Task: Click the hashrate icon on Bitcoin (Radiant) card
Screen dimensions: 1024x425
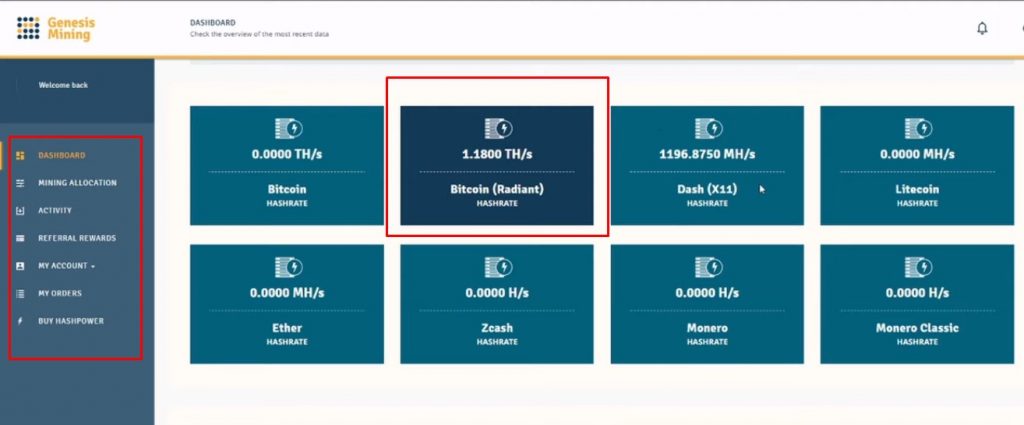Action: click(498, 129)
